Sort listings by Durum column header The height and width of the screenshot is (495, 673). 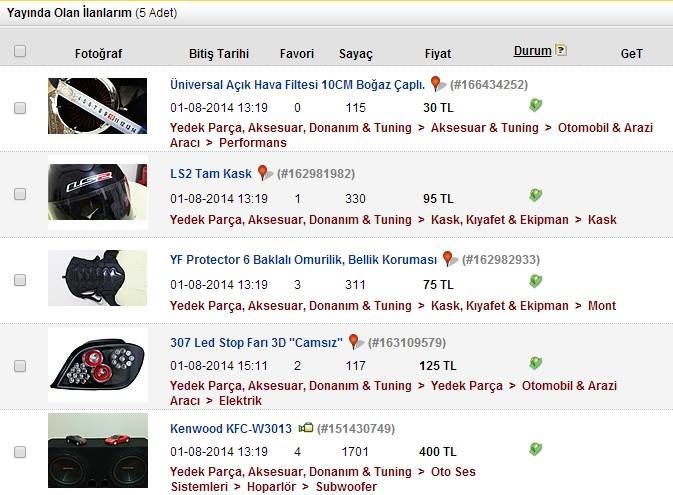(x=533, y=51)
